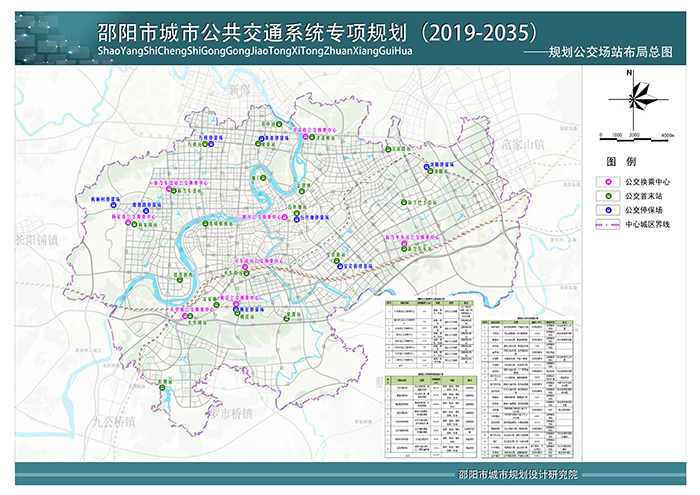Click the footer 邵阳市城市规划设计研究院 text
The image size is (700, 495).
(518, 475)
